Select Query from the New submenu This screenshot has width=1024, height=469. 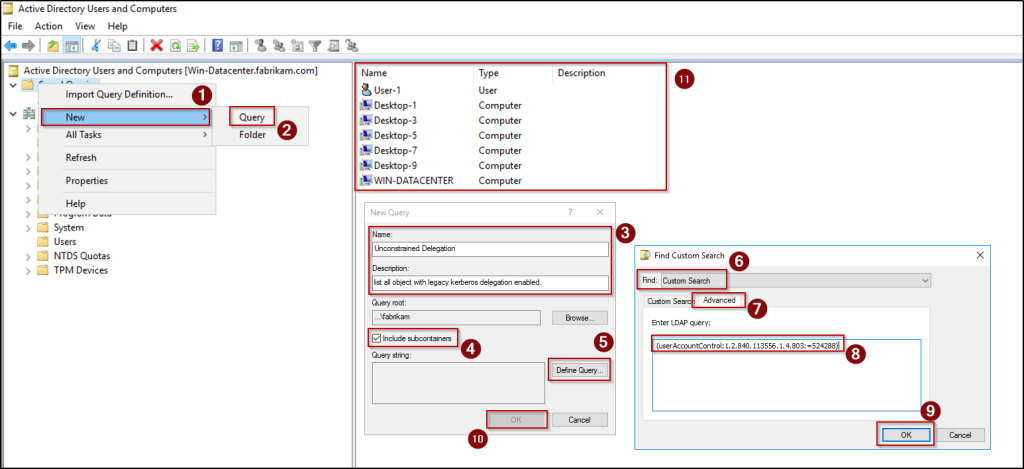pos(251,117)
